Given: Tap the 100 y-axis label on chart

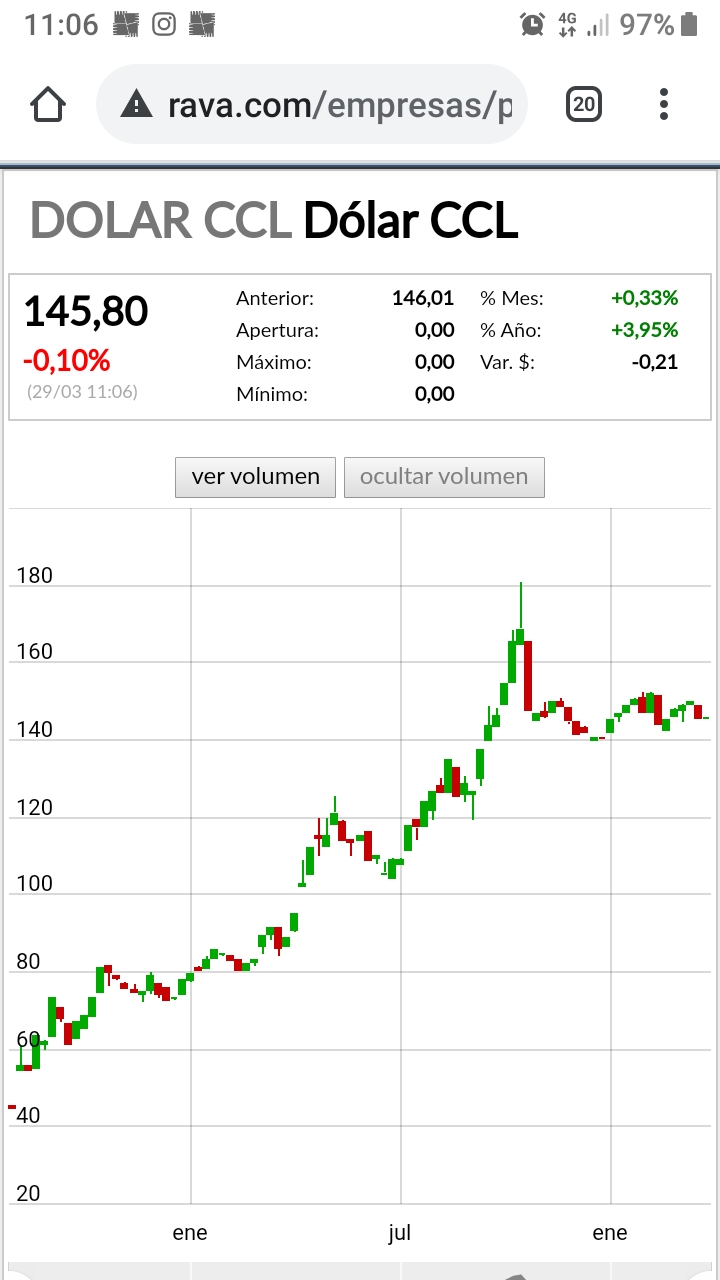Looking at the screenshot, I should coord(35,884).
